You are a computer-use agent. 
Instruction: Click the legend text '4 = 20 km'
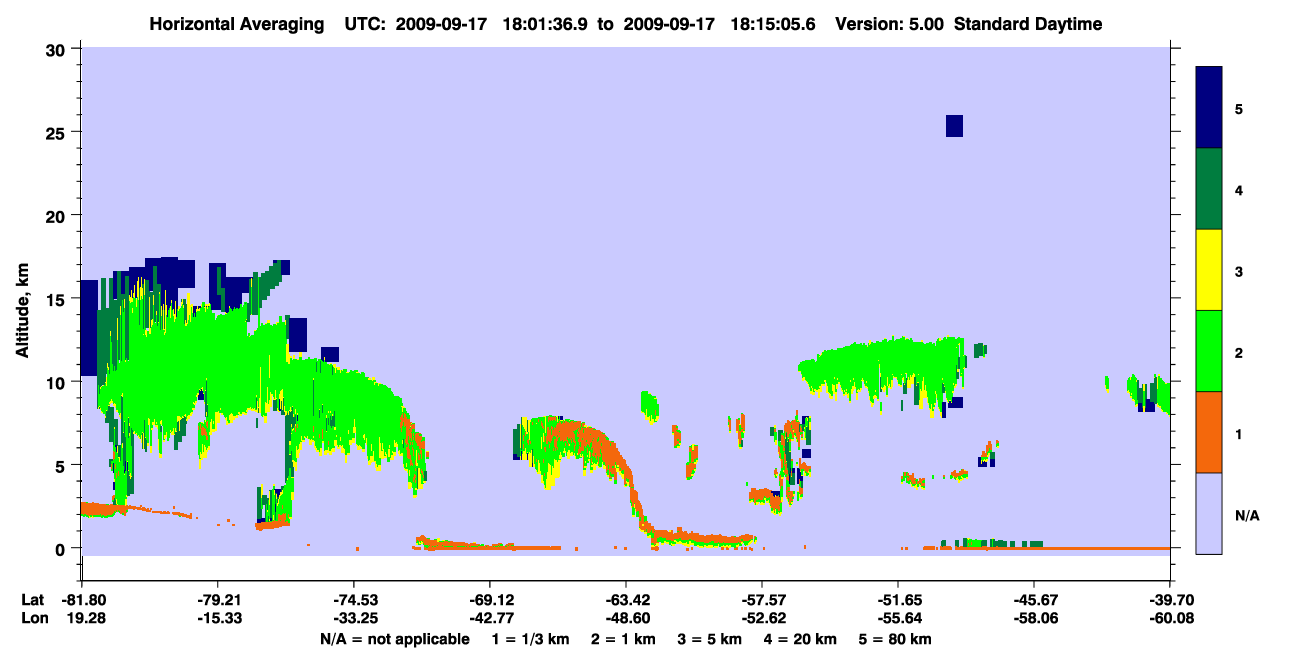pos(801,639)
